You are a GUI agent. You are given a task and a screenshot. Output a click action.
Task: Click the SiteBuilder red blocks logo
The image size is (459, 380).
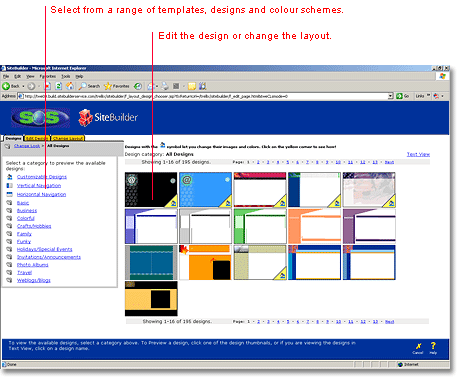[x=85, y=117]
